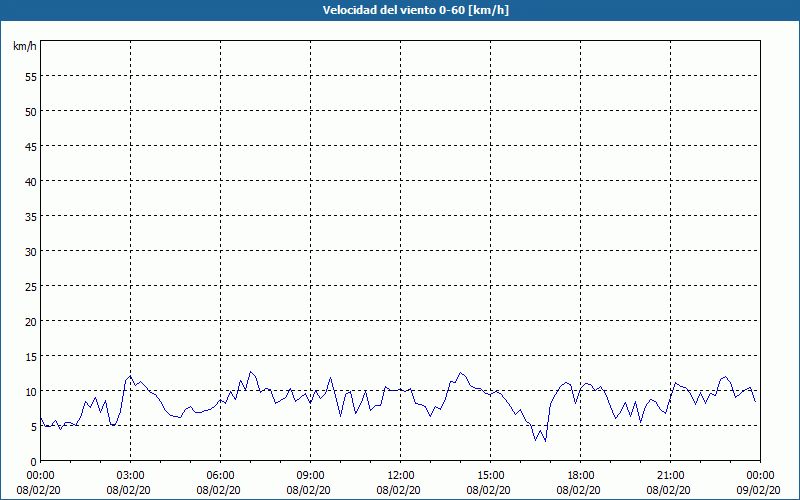Click the 15 y-axis value

[x=31, y=357]
